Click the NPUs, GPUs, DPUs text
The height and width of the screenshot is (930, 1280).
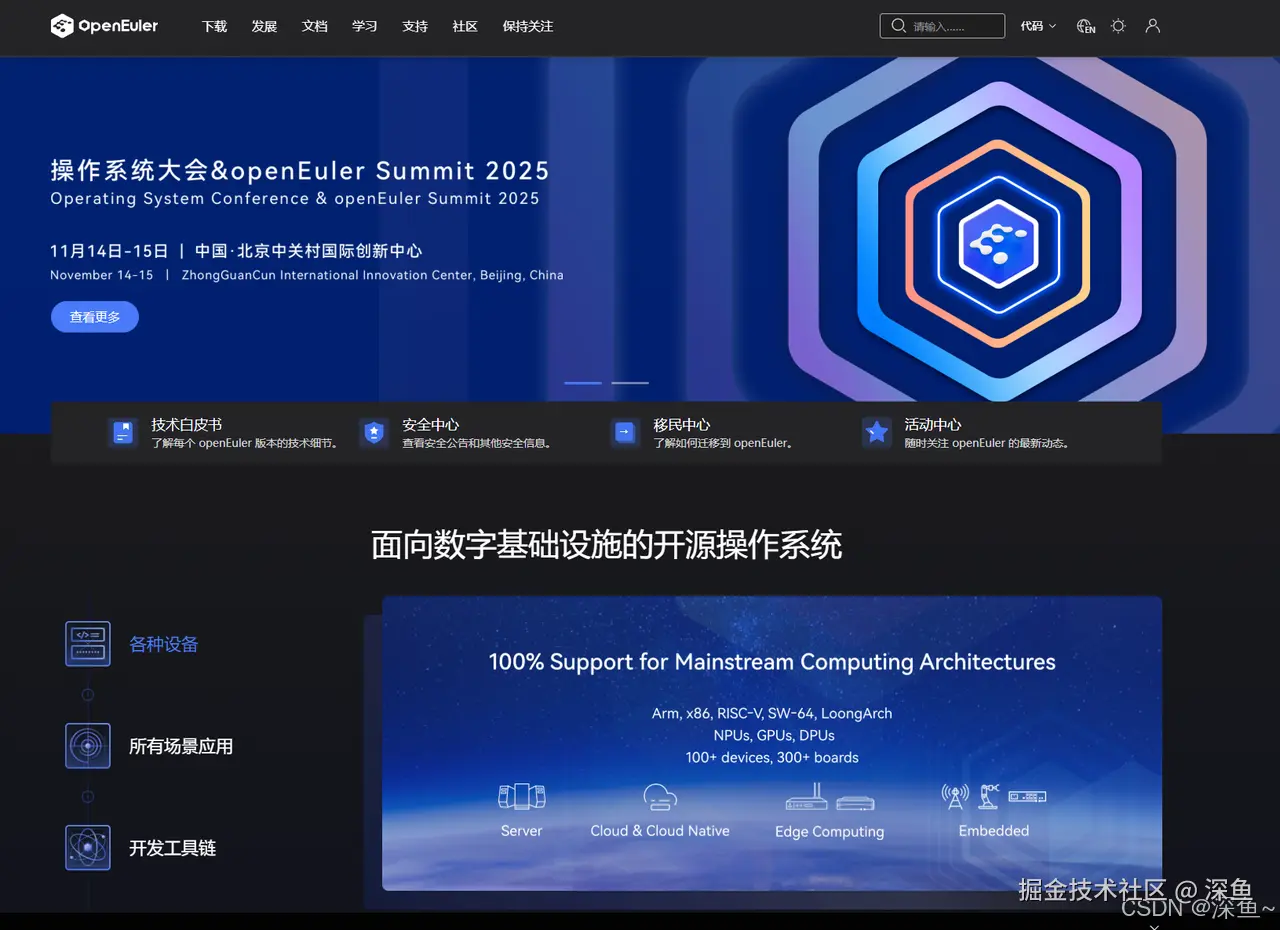click(x=774, y=736)
